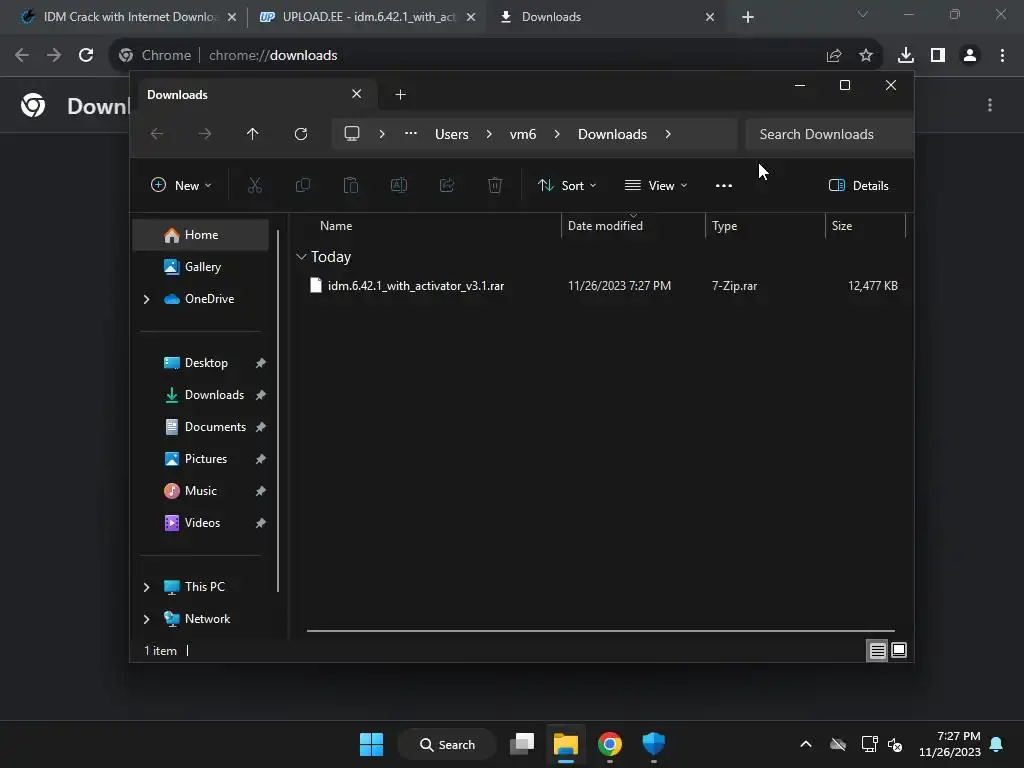Open the Downloads page three-dot more actions

point(990,104)
